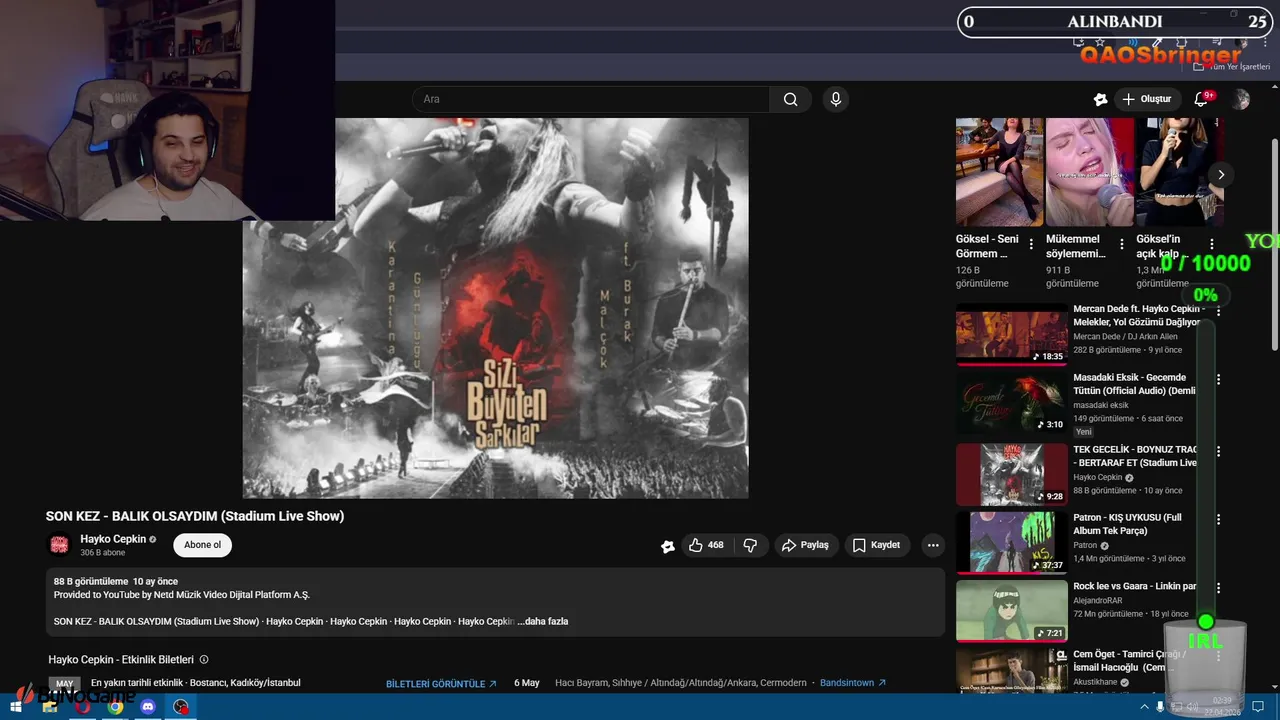Open more actions menu next to Kaydet
Screen dimensions: 1280x720
click(x=933, y=545)
